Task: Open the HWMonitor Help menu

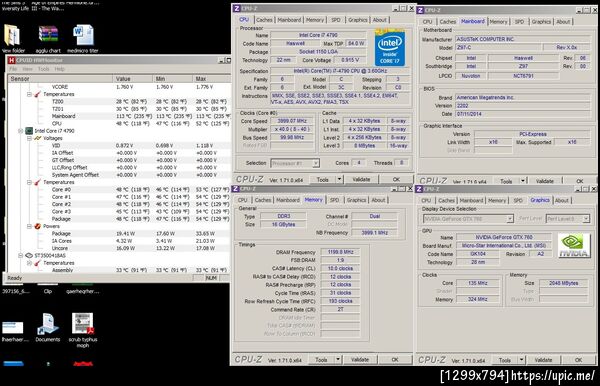Action: (x=59, y=69)
